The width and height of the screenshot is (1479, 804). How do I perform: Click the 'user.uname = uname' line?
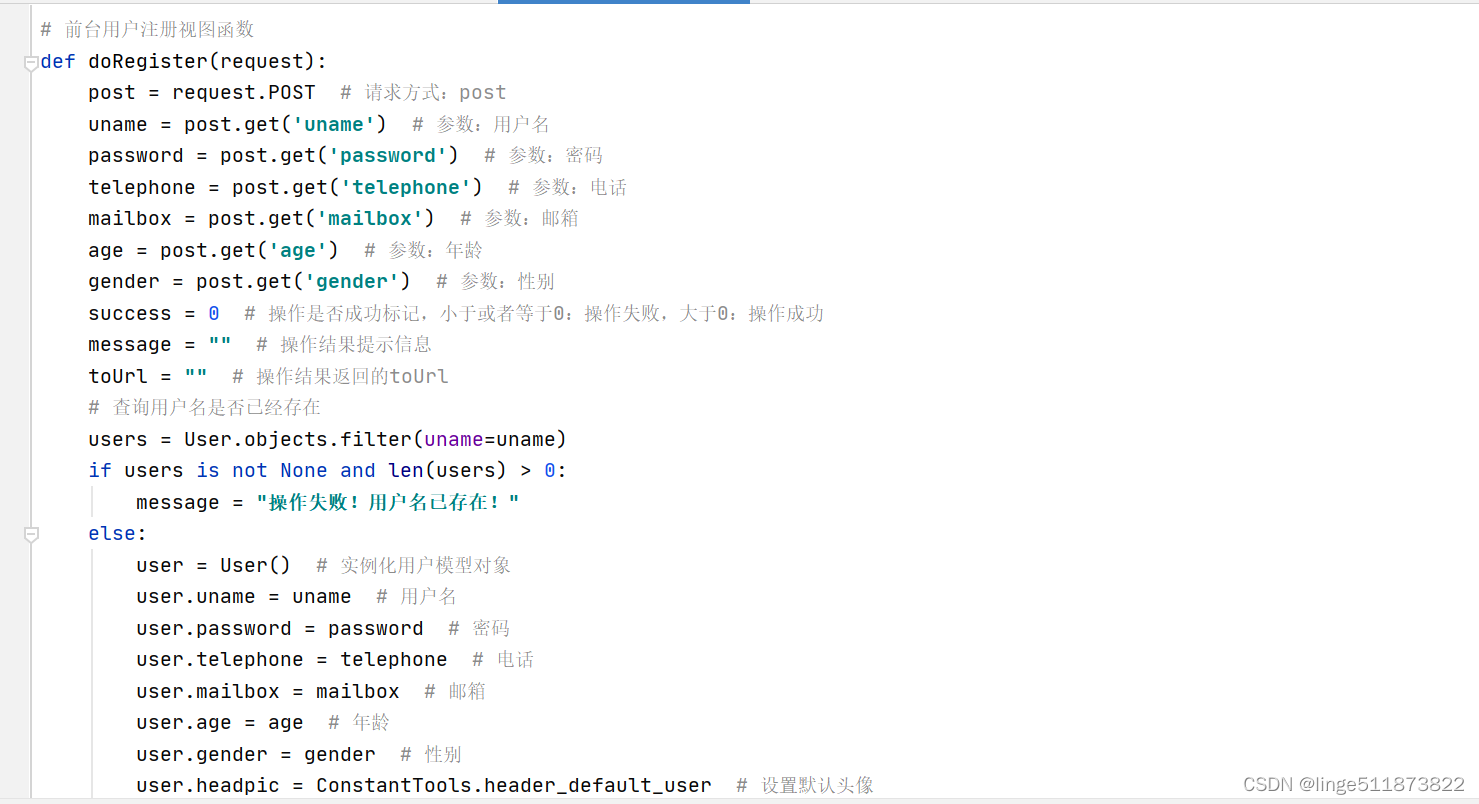click(x=244, y=596)
